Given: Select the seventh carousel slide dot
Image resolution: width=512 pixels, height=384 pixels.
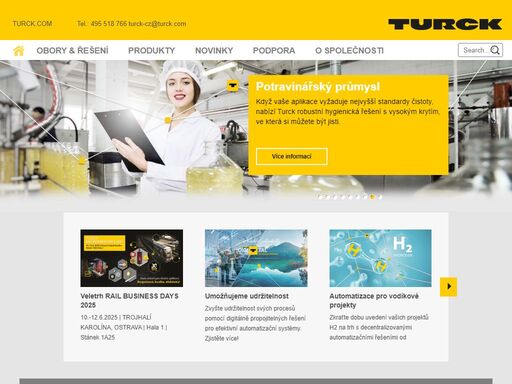Looking at the screenshot, I should [365, 197].
